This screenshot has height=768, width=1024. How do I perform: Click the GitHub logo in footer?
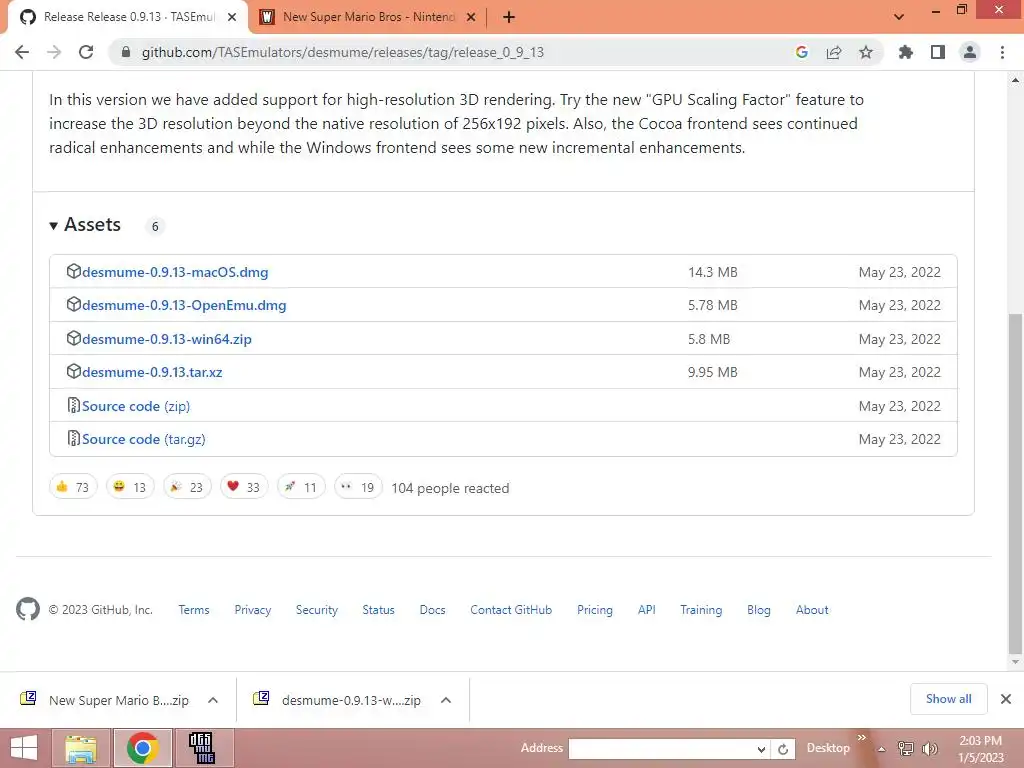(x=27, y=609)
